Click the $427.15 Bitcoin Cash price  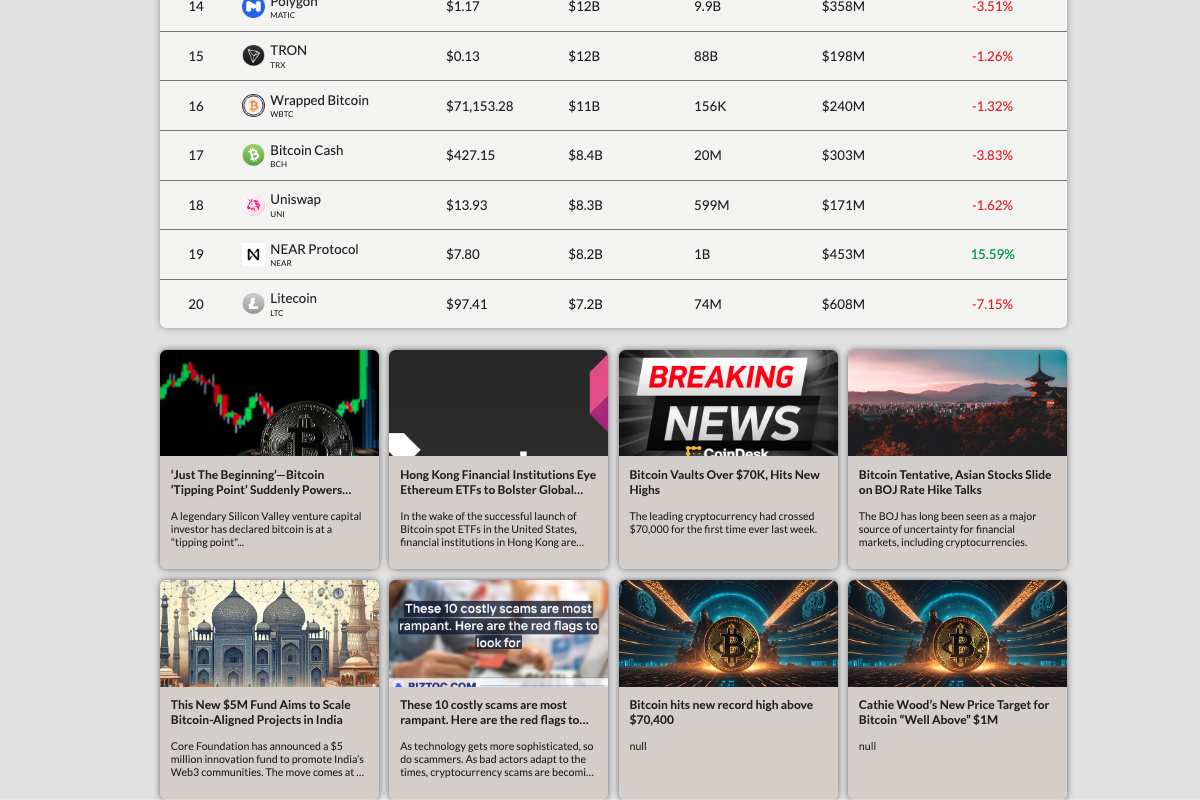click(x=470, y=155)
